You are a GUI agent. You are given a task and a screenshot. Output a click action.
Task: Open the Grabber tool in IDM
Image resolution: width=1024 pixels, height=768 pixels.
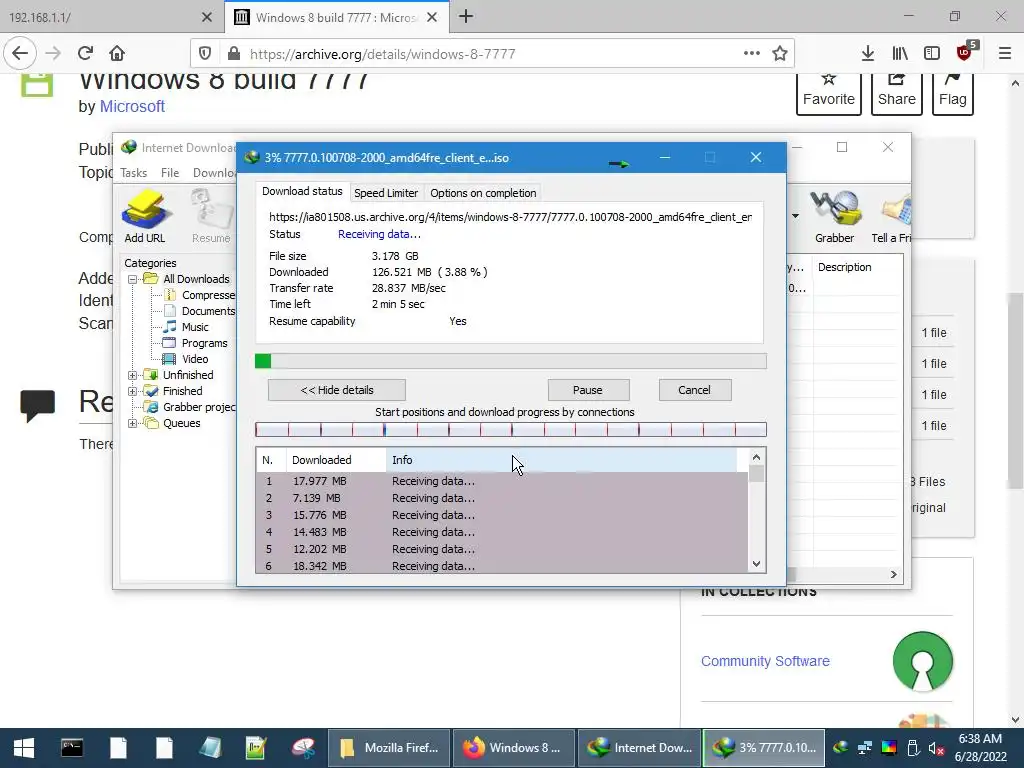pos(834,216)
